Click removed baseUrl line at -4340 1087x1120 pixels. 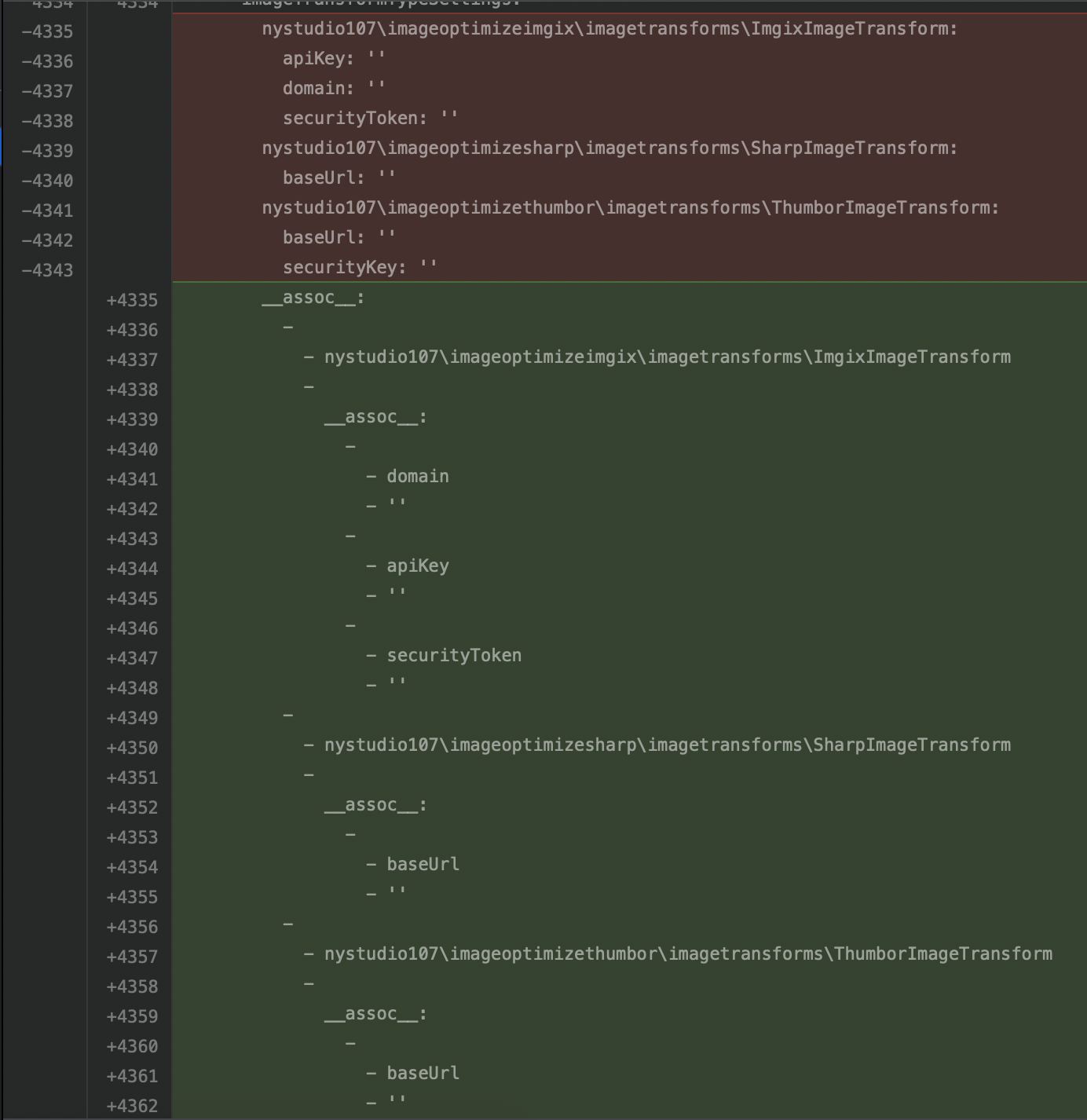[x=339, y=178]
